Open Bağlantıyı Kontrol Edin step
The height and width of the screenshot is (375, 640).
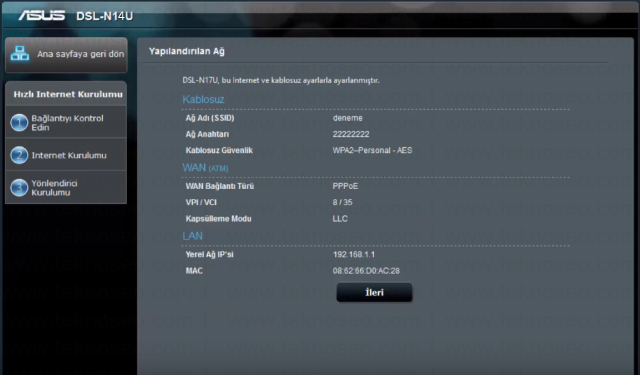coord(66,122)
